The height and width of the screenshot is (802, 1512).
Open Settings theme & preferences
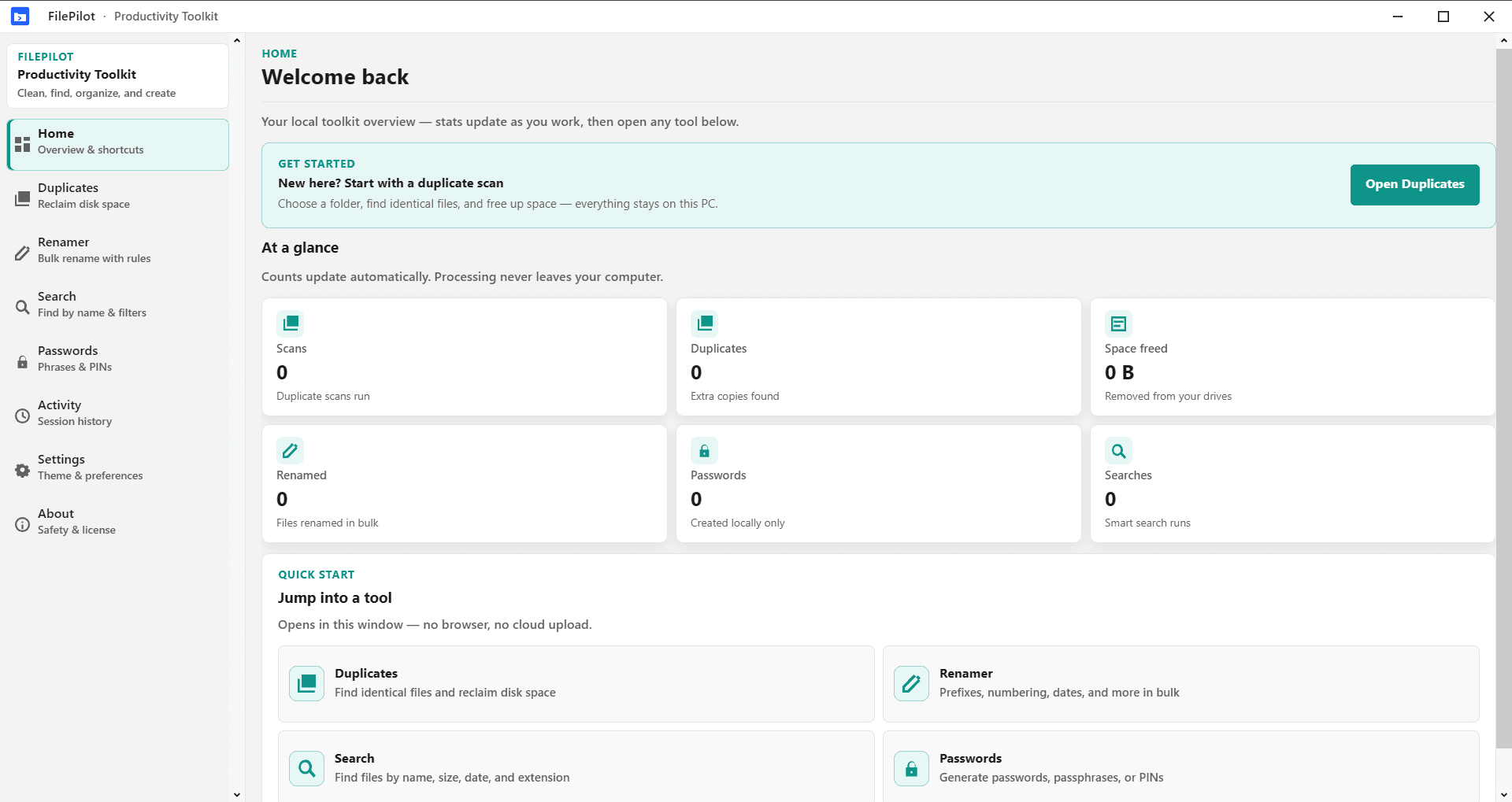click(x=118, y=471)
